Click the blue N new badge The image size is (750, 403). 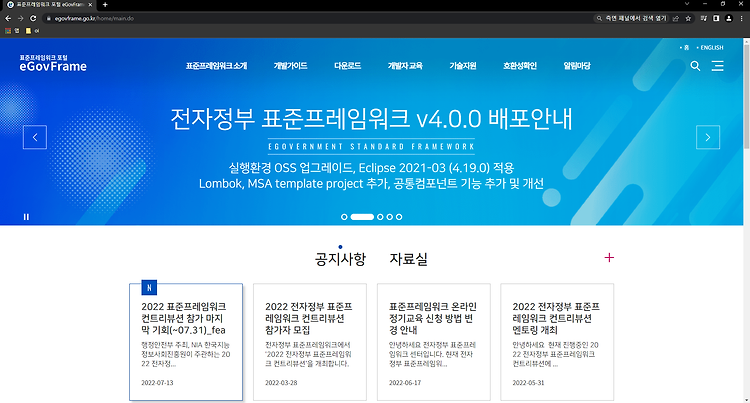click(149, 288)
